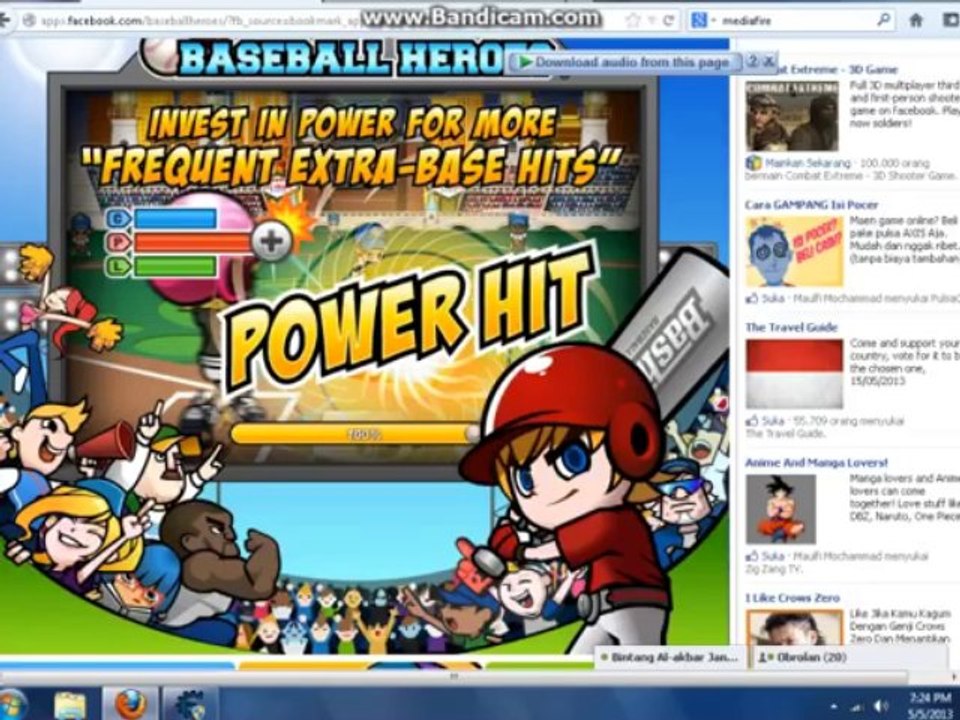Viewport: 960px width, 720px height.
Task: Open The Travel Guide ad link
Action: (x=790, y=327)
